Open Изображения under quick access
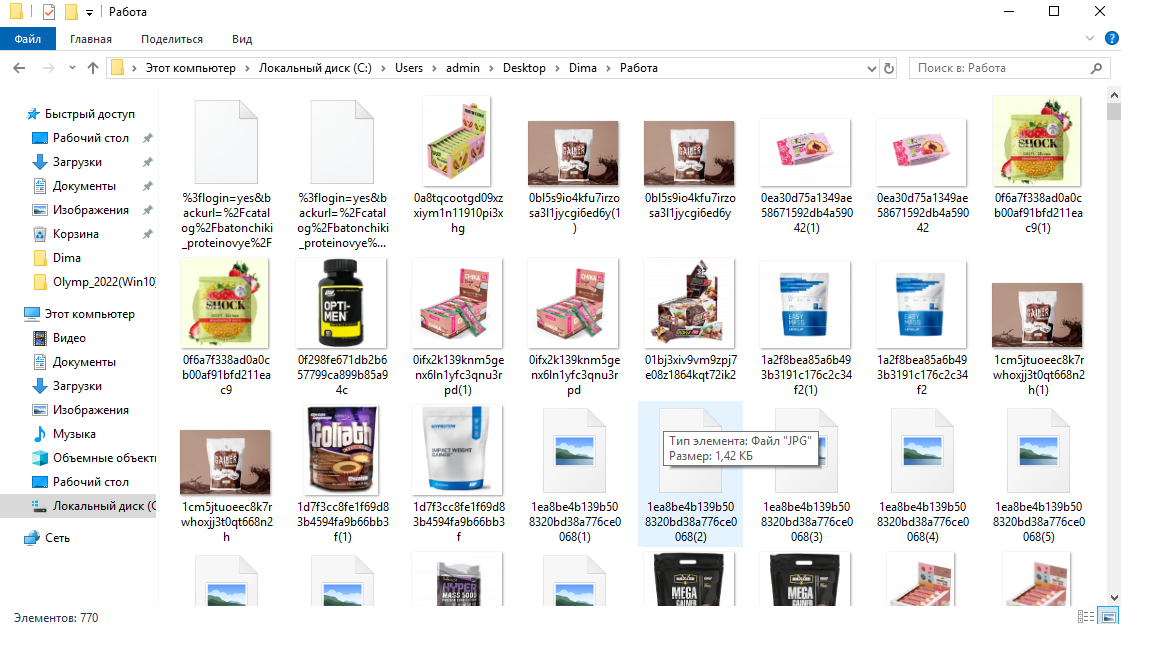 90,210
